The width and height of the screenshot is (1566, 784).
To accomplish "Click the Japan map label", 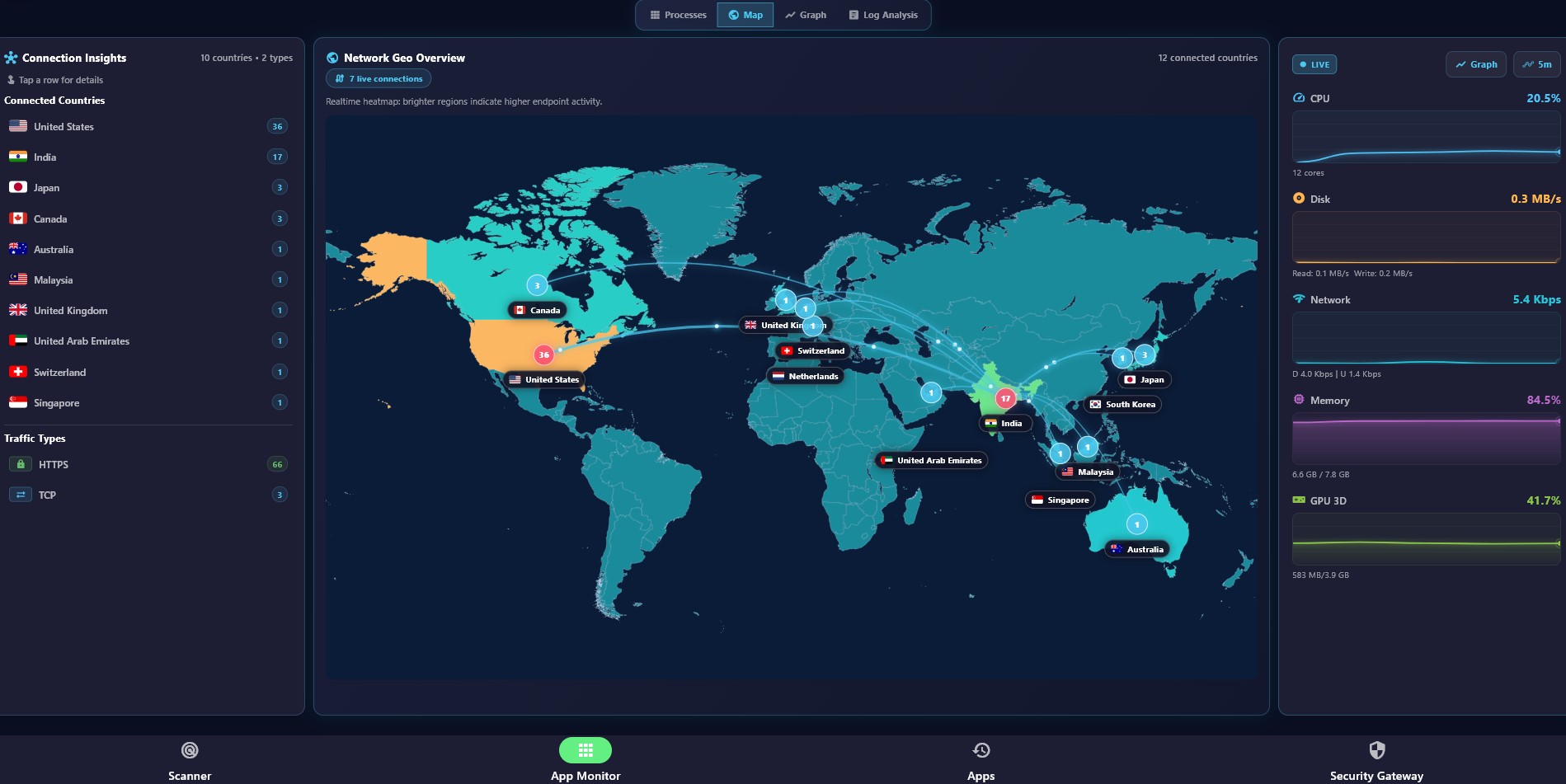I will click(x=1145, y=379).
